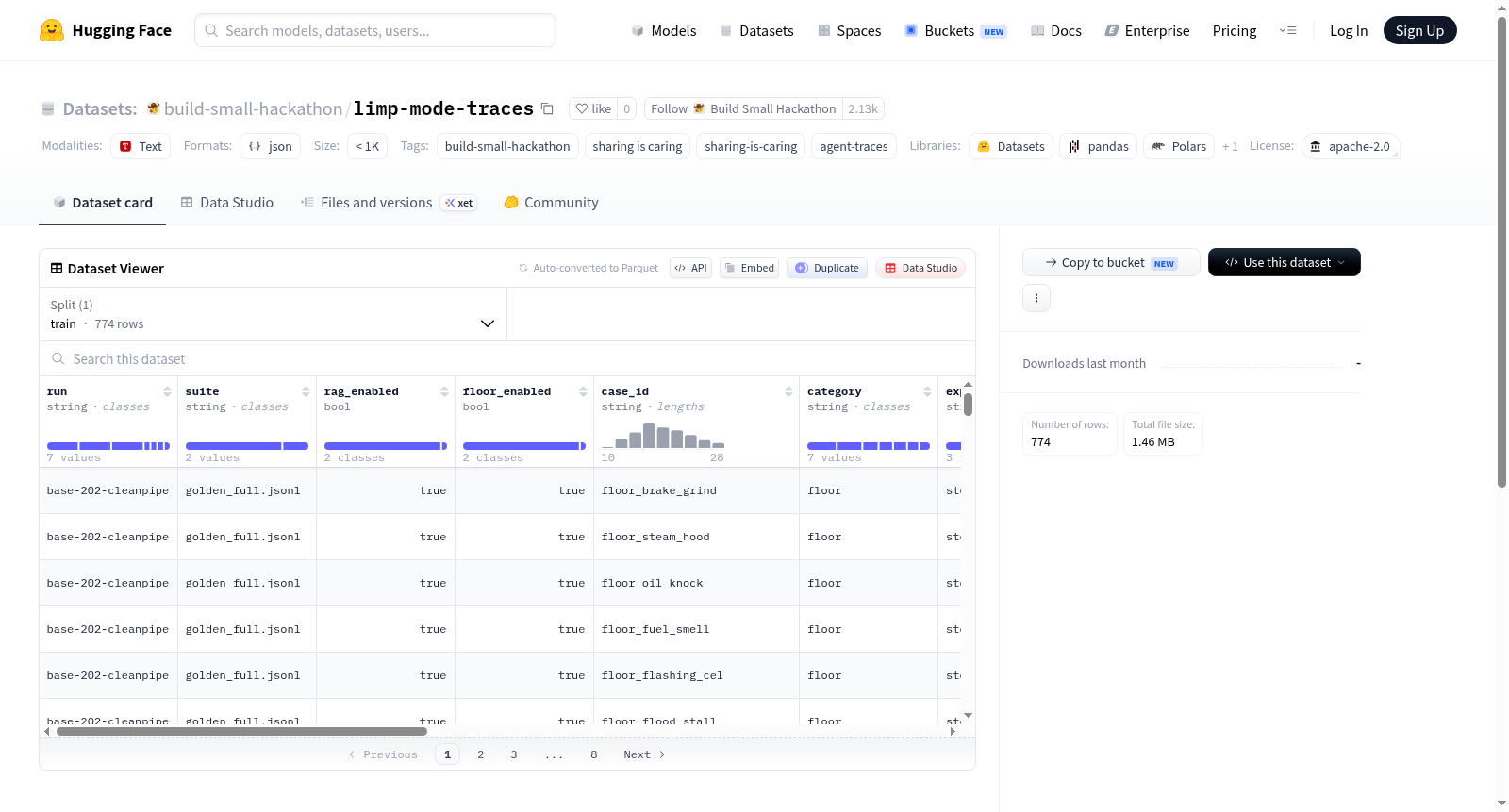The width and height of the screenshot is (1509, 812).
Task: Sort the category column
Action: pos(927,391)
